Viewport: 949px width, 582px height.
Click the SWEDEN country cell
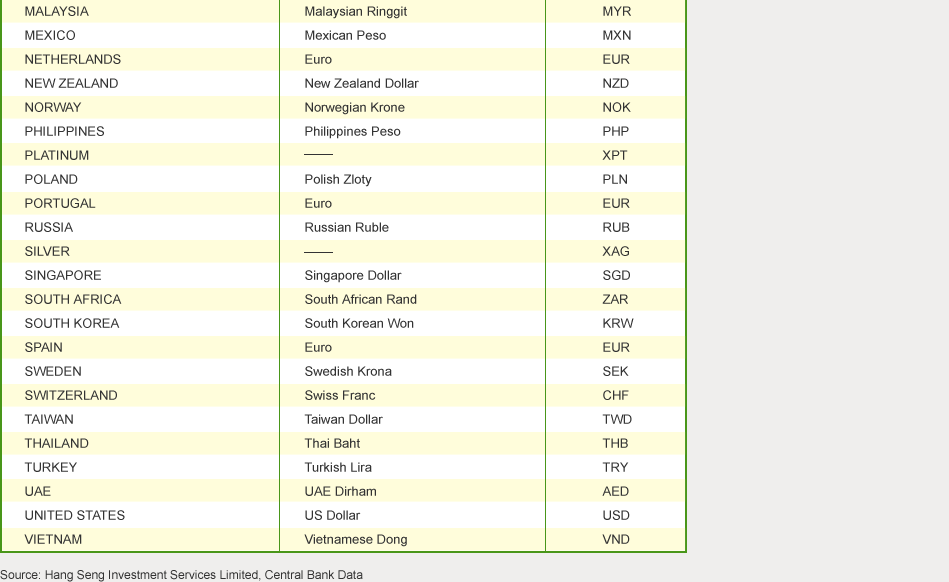coord(53,371)
